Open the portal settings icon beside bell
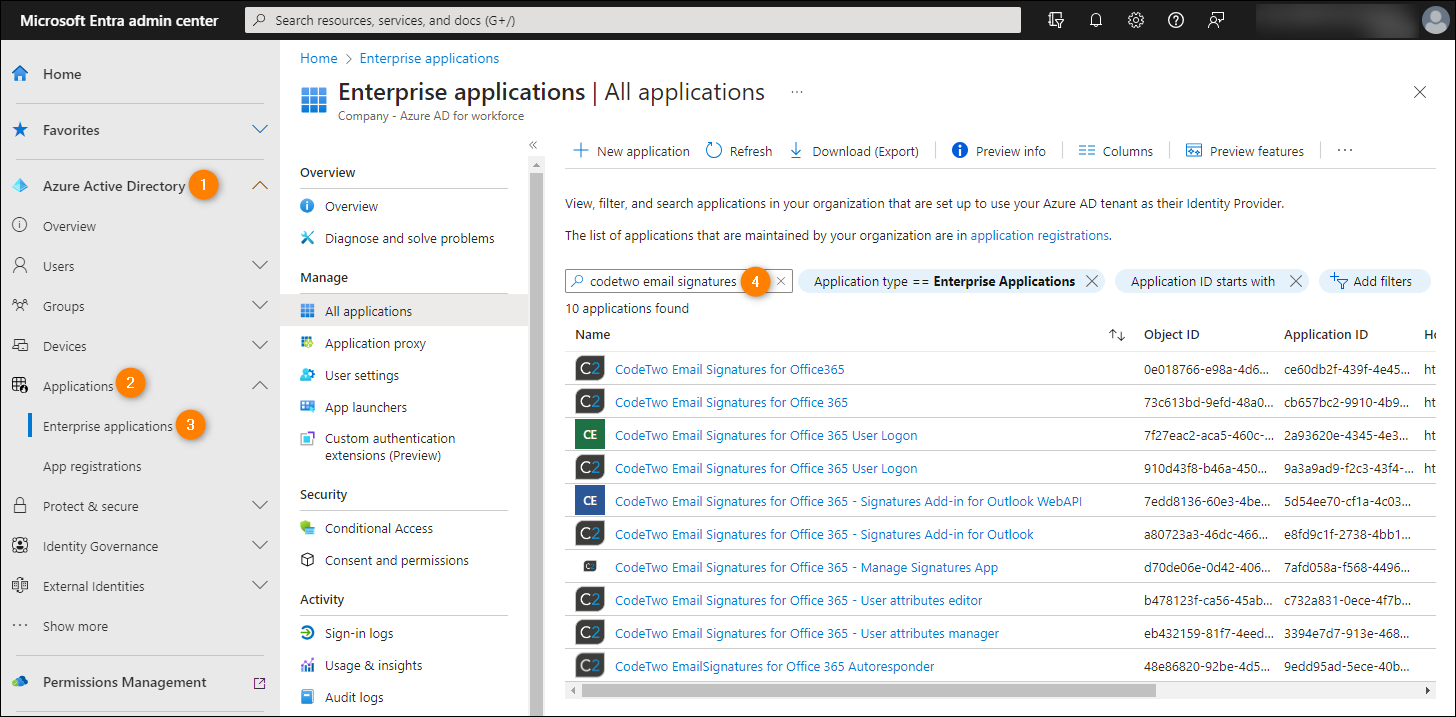The height and width of the screenshot is (717, 1456). pos(1056,20)
